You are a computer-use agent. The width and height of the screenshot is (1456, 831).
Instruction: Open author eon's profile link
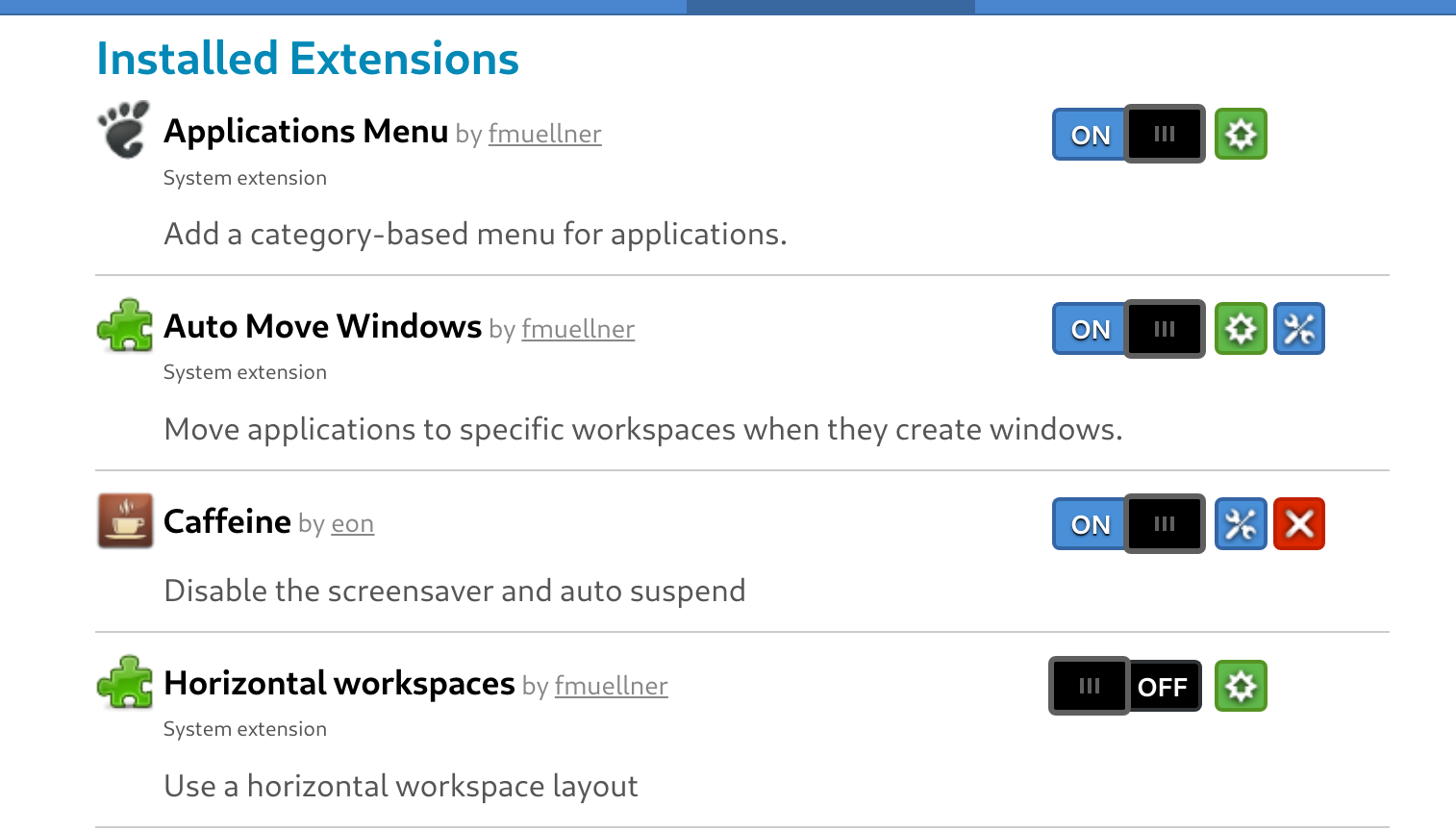(352, 525)
